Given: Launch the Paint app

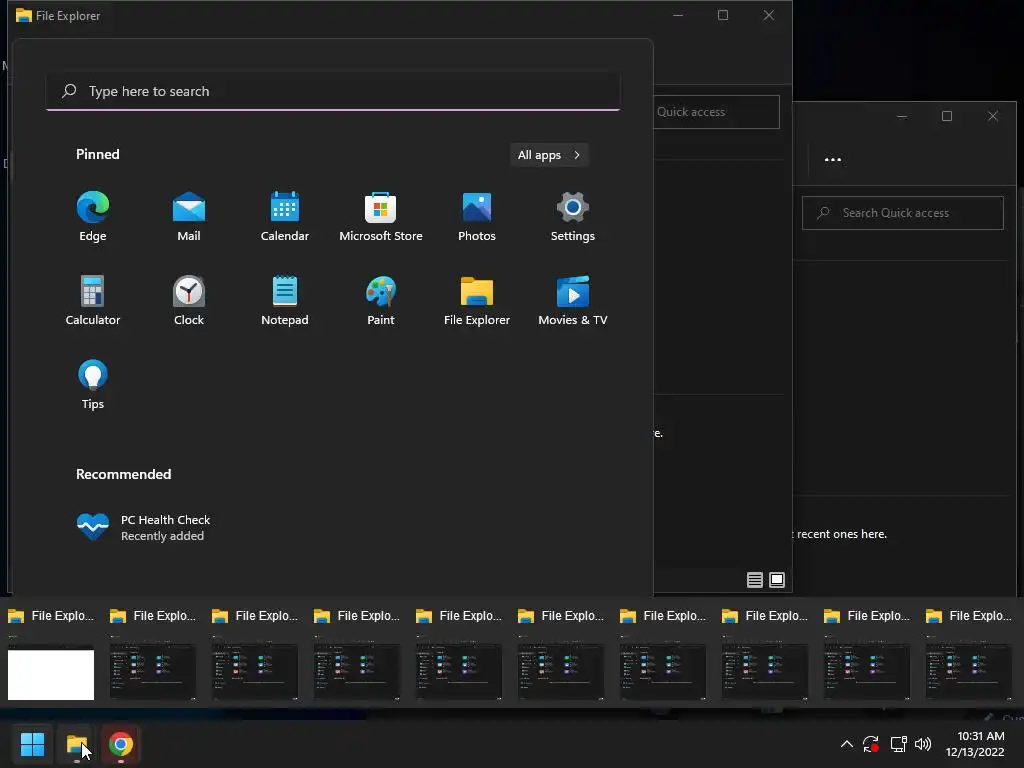Looking at the screenshot, I should (x=381, y=300).
